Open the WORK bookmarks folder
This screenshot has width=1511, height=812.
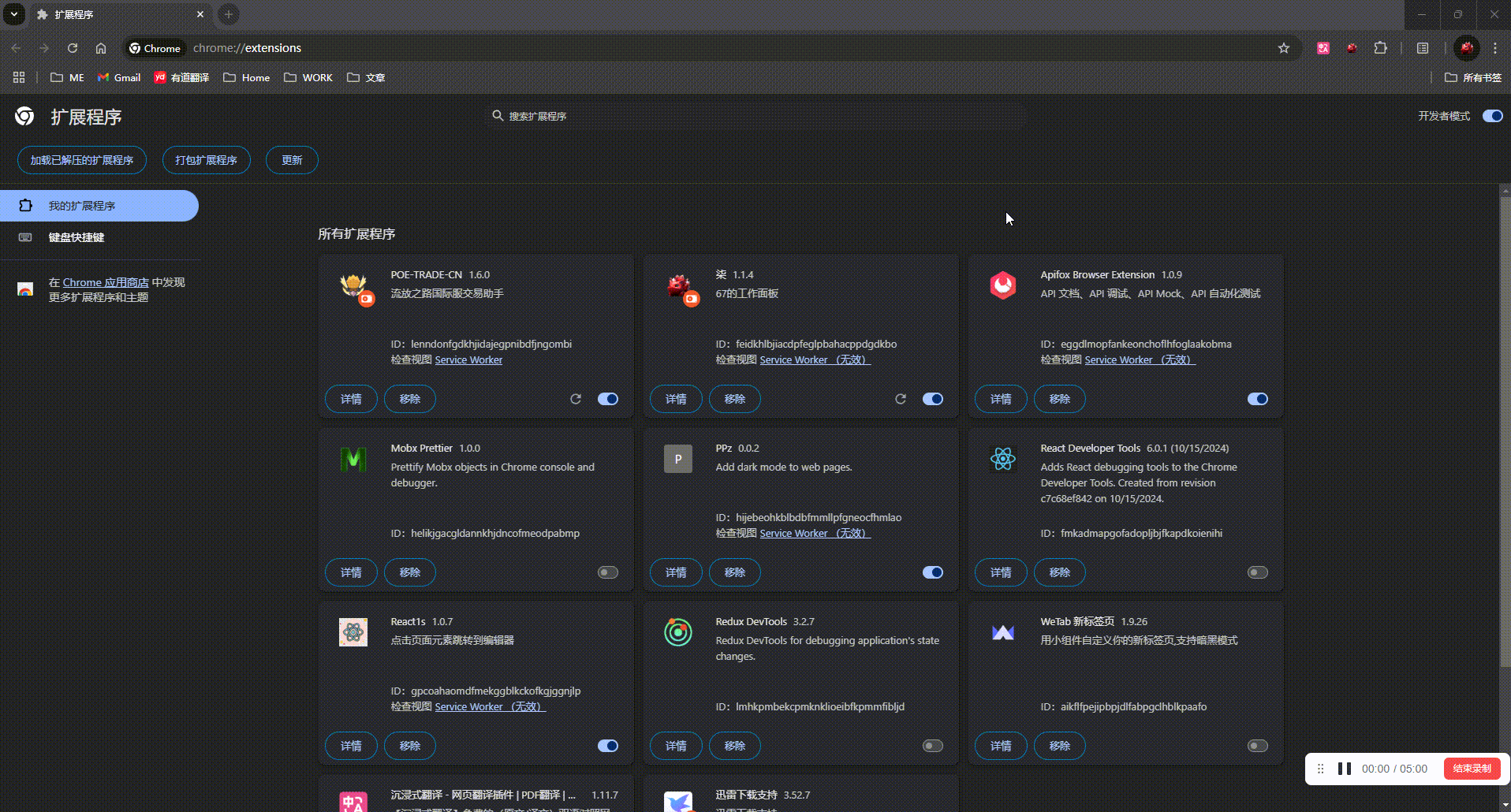coord(308,77)
